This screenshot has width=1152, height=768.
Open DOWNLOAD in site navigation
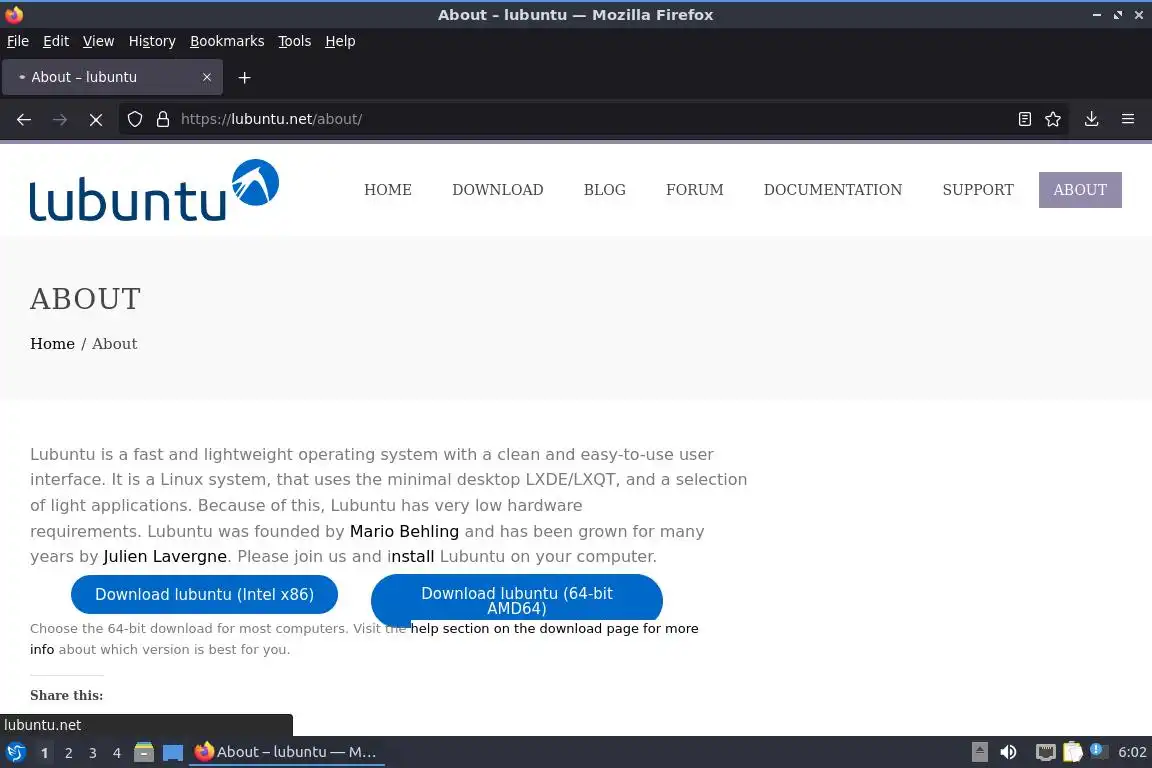tap(497, 190)
